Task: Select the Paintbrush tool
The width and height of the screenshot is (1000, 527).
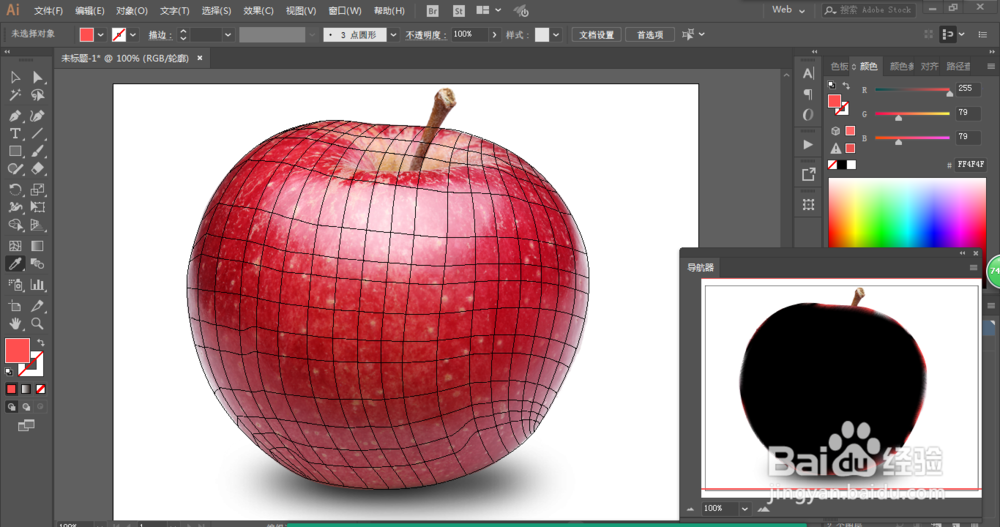Action: (38, 151)
